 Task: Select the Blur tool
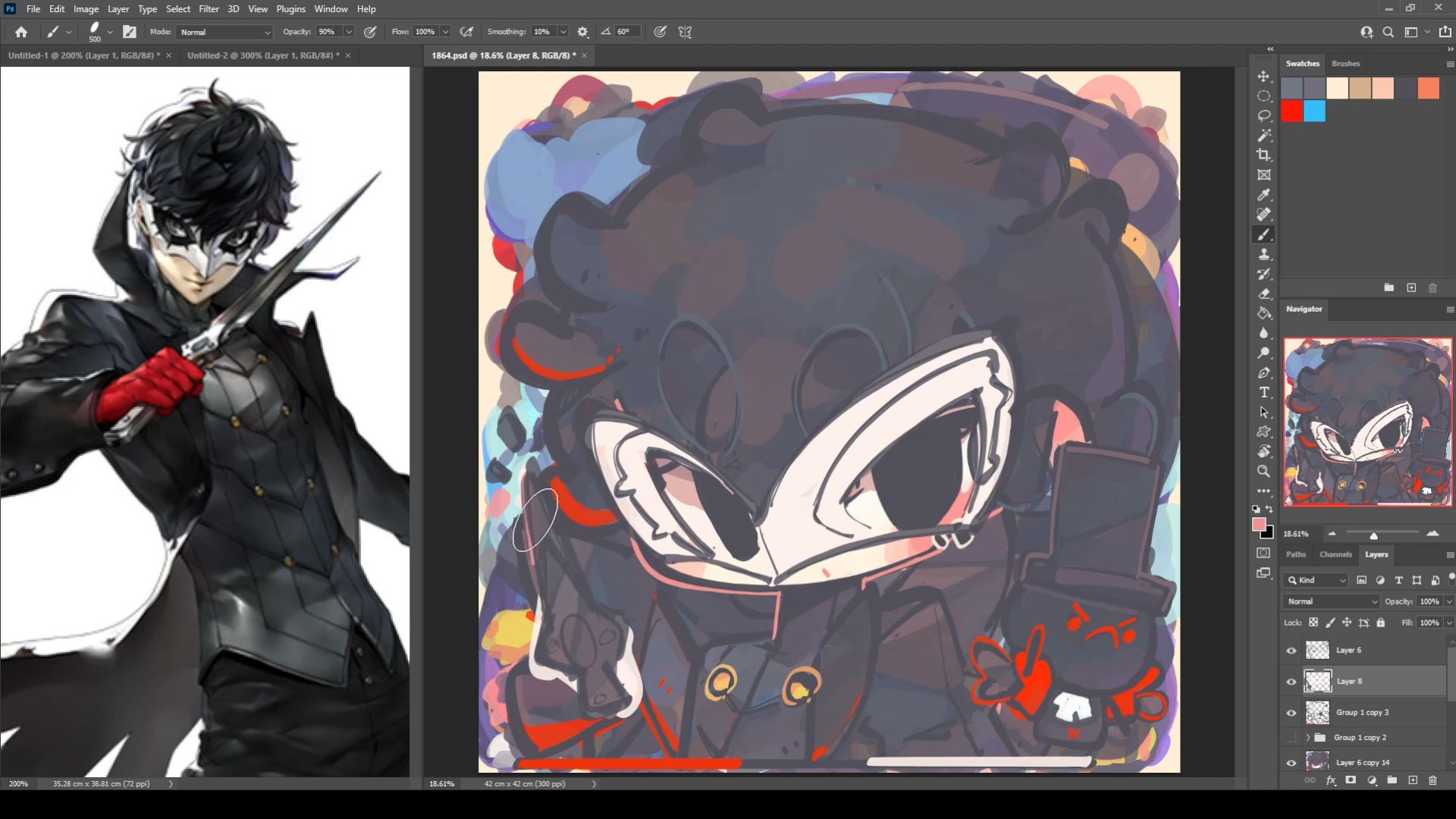tap(1263, 333)
